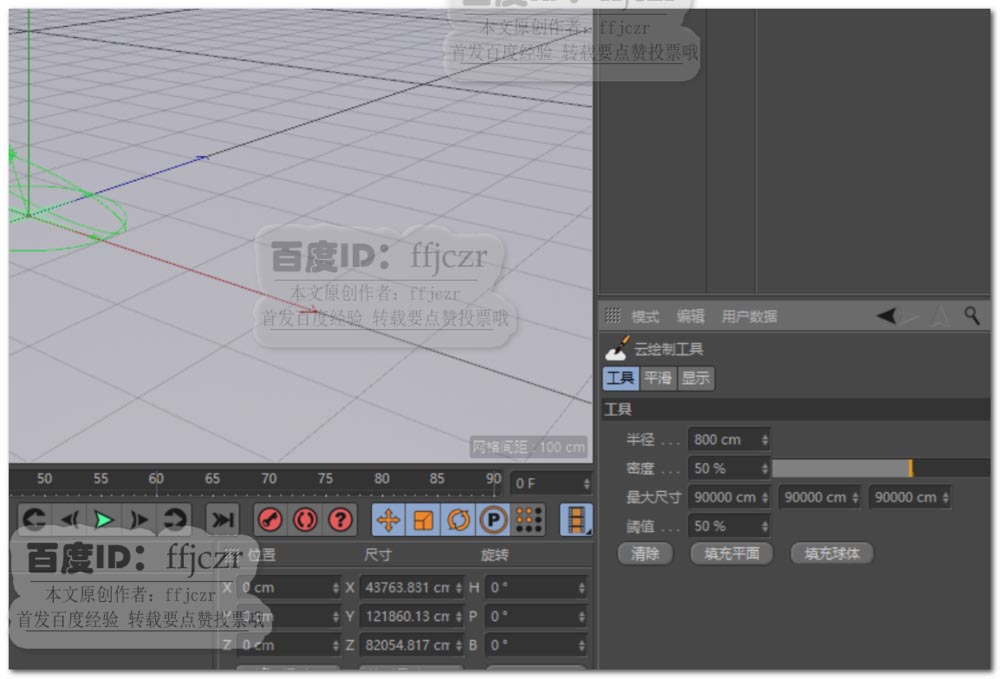Click the up arrow icon in attributes header
Image resolution: width=1000 pixels, height=679 pixels.
tap(939, 316)
